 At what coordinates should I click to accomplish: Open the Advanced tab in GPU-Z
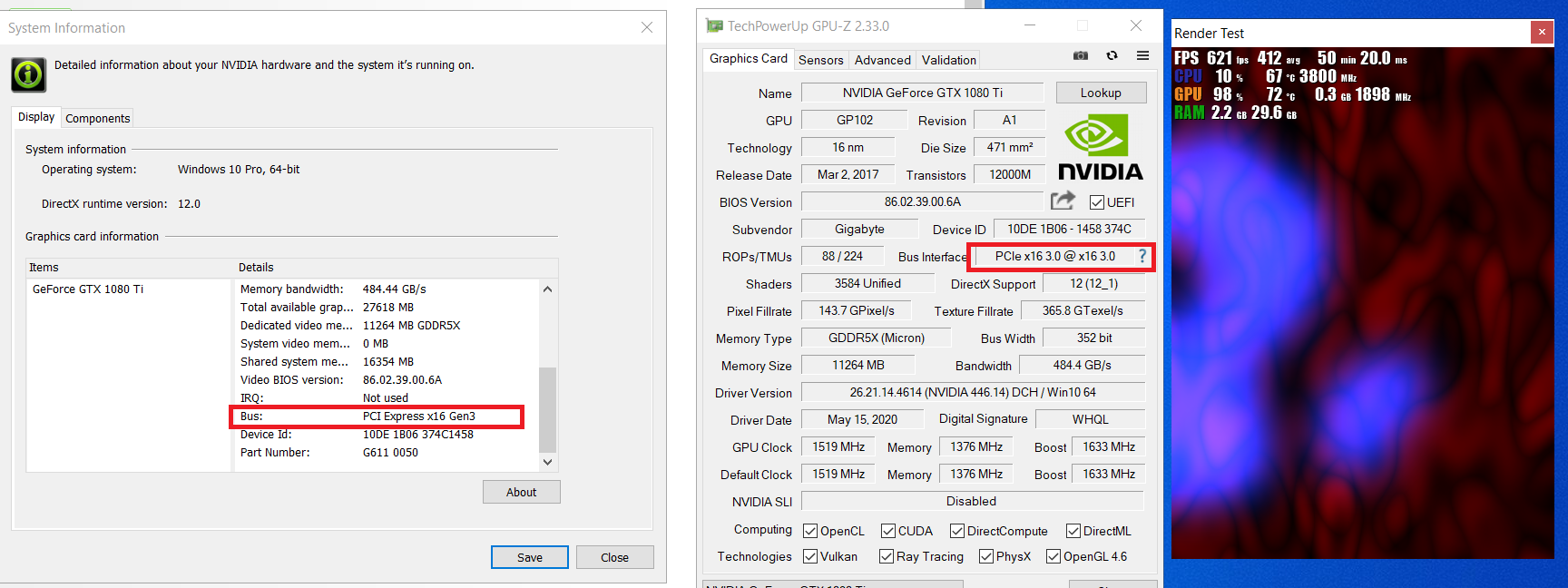tap(882, 60)
